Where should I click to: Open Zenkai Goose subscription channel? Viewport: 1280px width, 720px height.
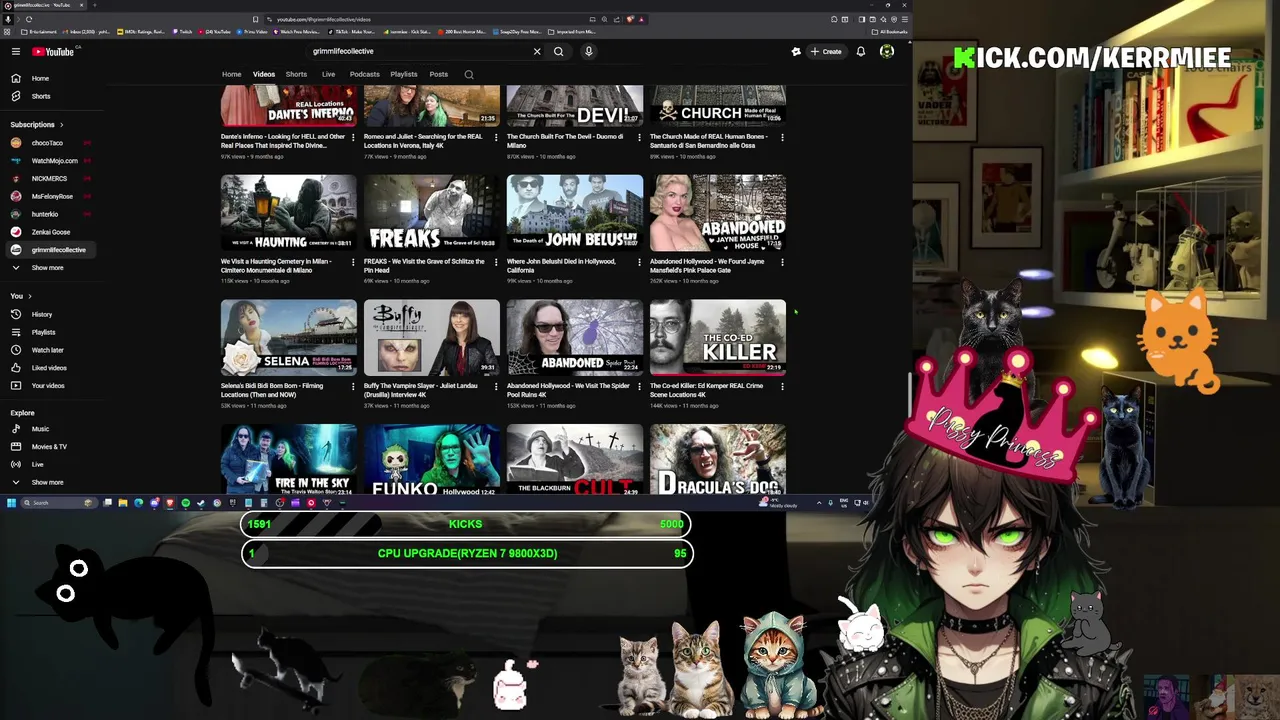click(x=52, y=232)
